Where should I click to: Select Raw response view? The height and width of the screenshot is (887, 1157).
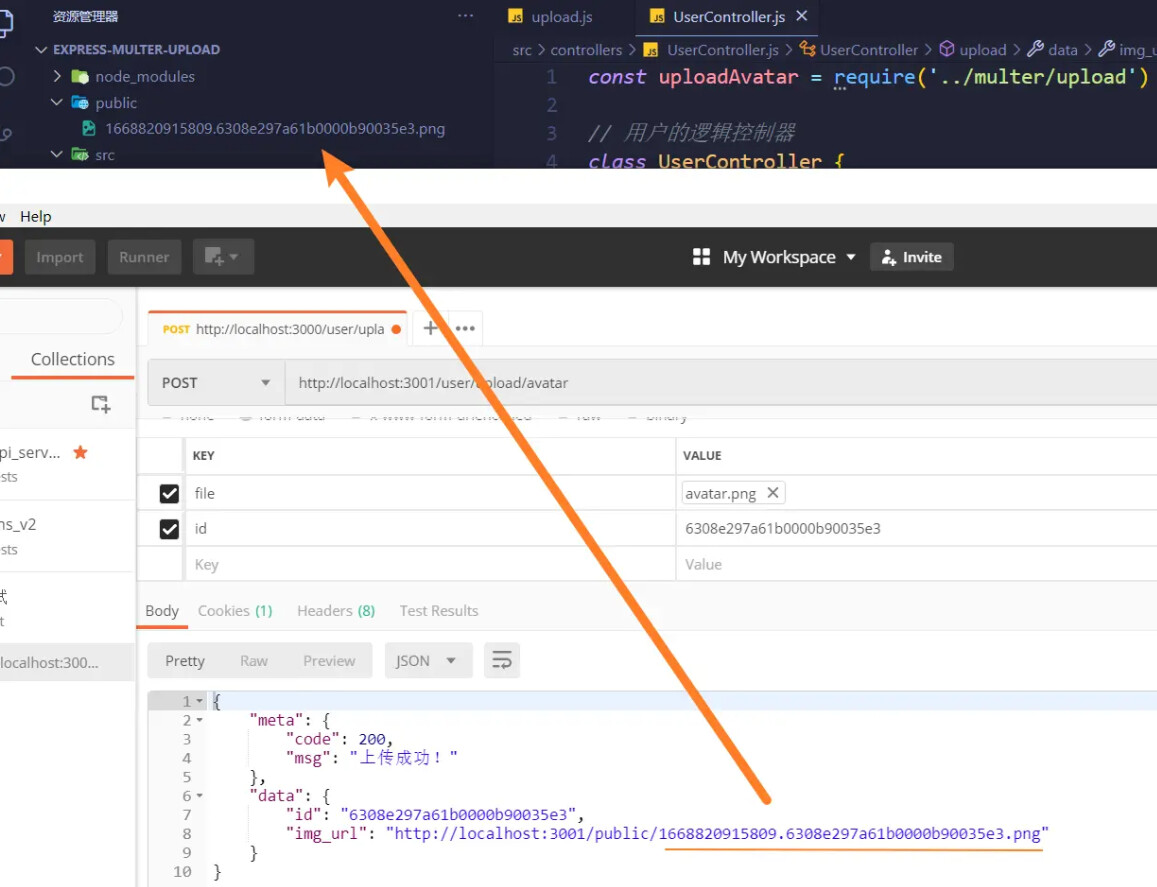(254, 660)
